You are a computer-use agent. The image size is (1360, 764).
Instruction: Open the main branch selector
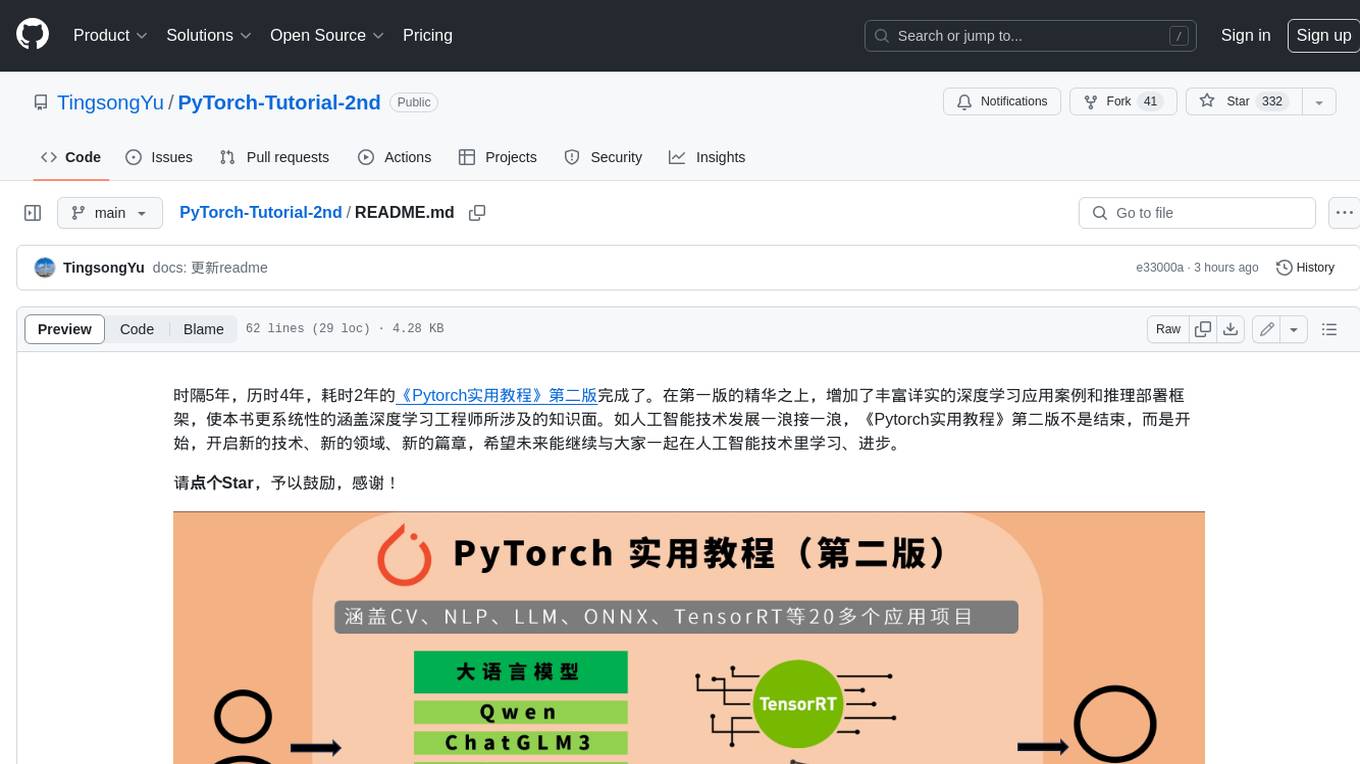(x=110, y=213)
